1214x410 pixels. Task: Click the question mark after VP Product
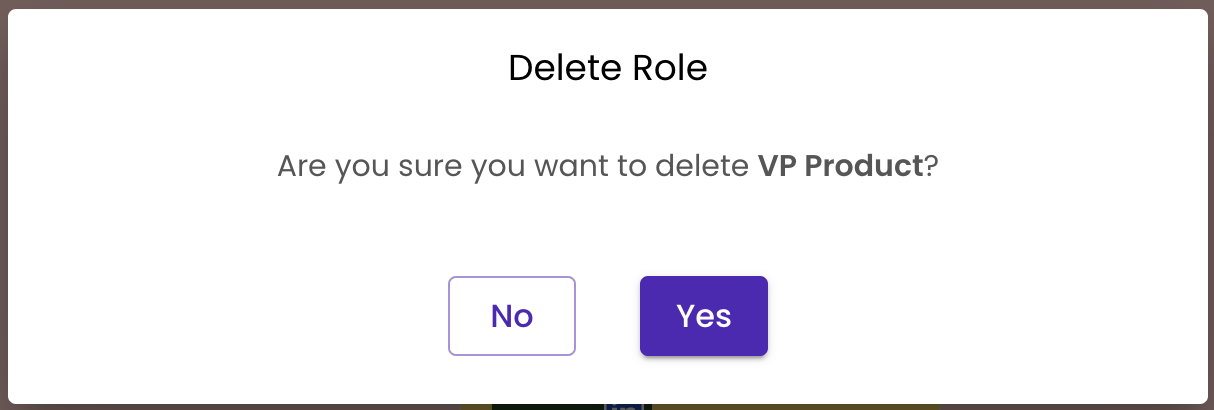(x=930, y=165)
